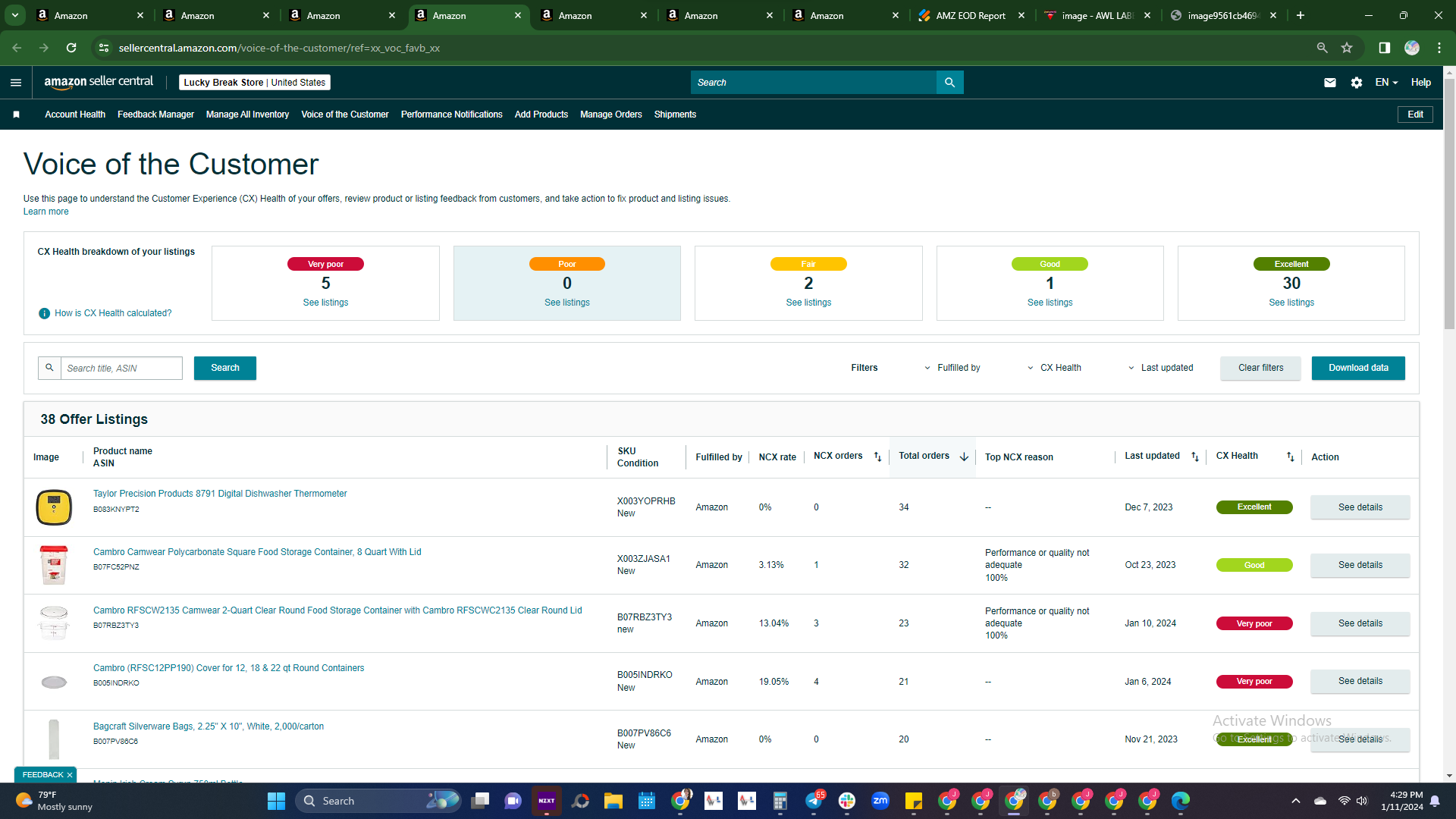Open the mail messages icon
The image size is (1456, 819).
tap(1330, 83)
